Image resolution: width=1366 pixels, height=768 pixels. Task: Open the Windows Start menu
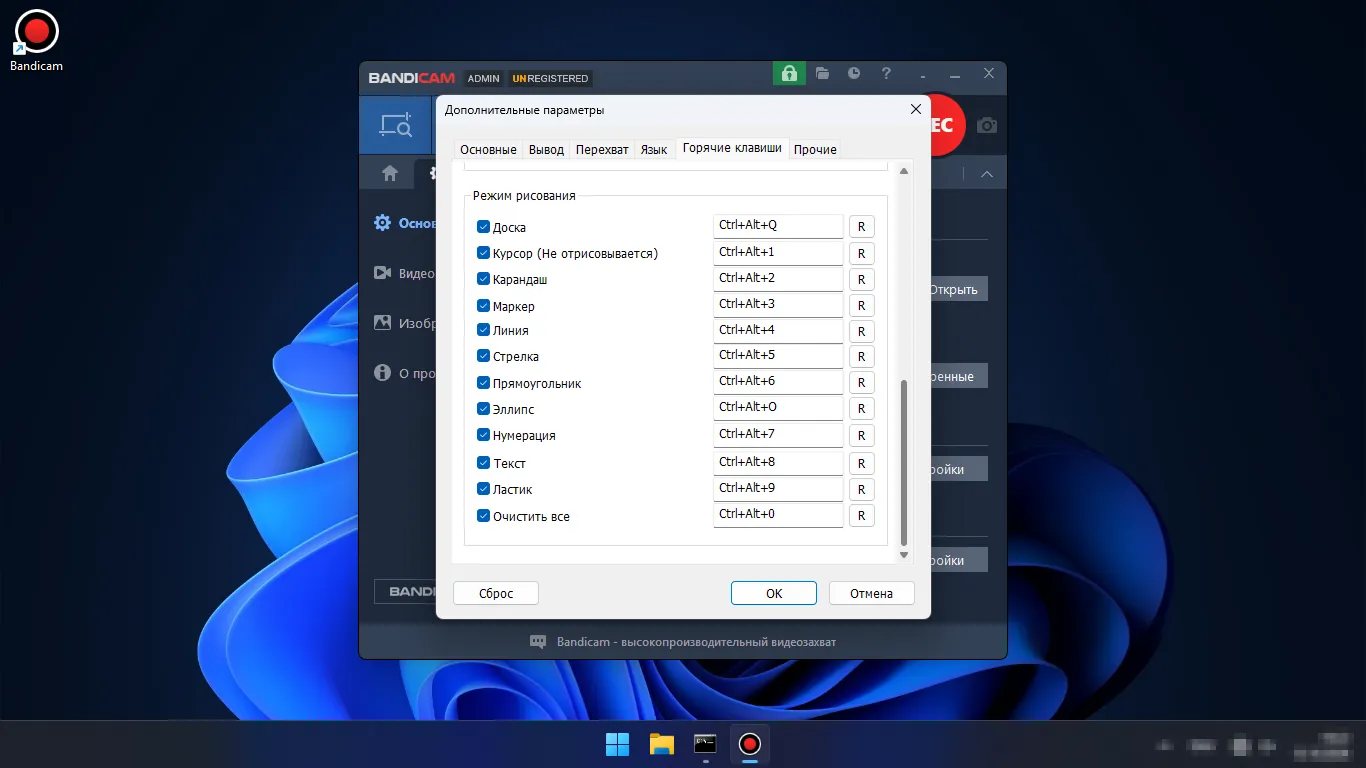(x=618, y=744)
